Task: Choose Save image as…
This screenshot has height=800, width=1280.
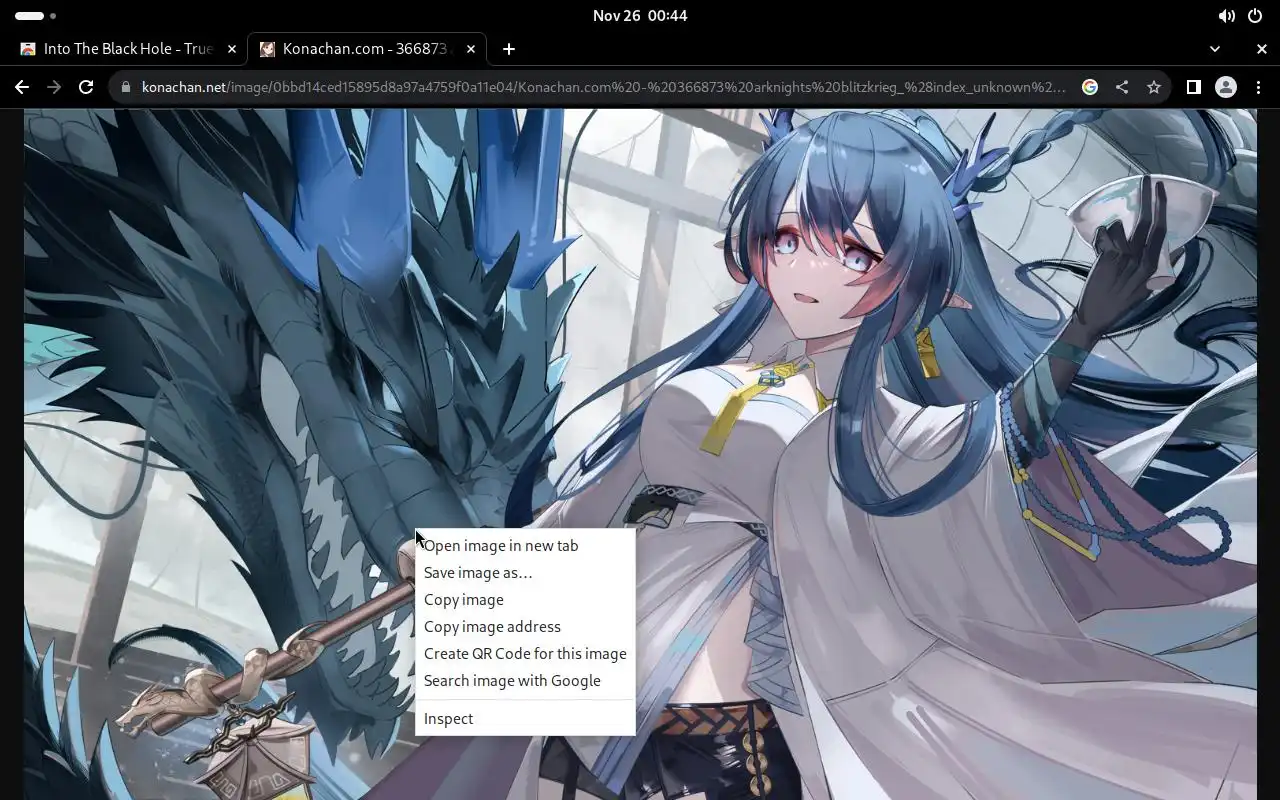Action: (525, 573)
